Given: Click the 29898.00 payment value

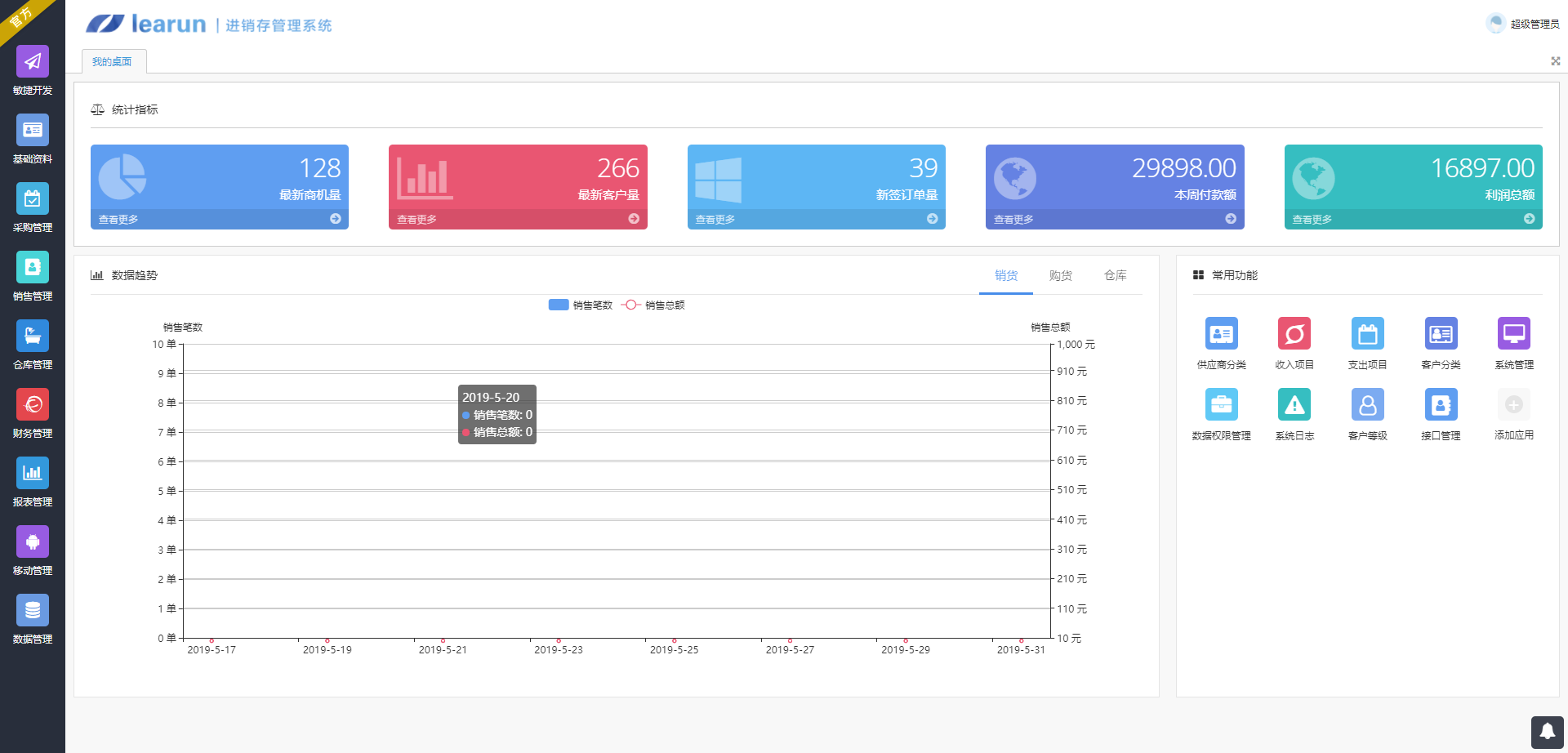Looking at the screenshot, I should (x=1184, y=168).
